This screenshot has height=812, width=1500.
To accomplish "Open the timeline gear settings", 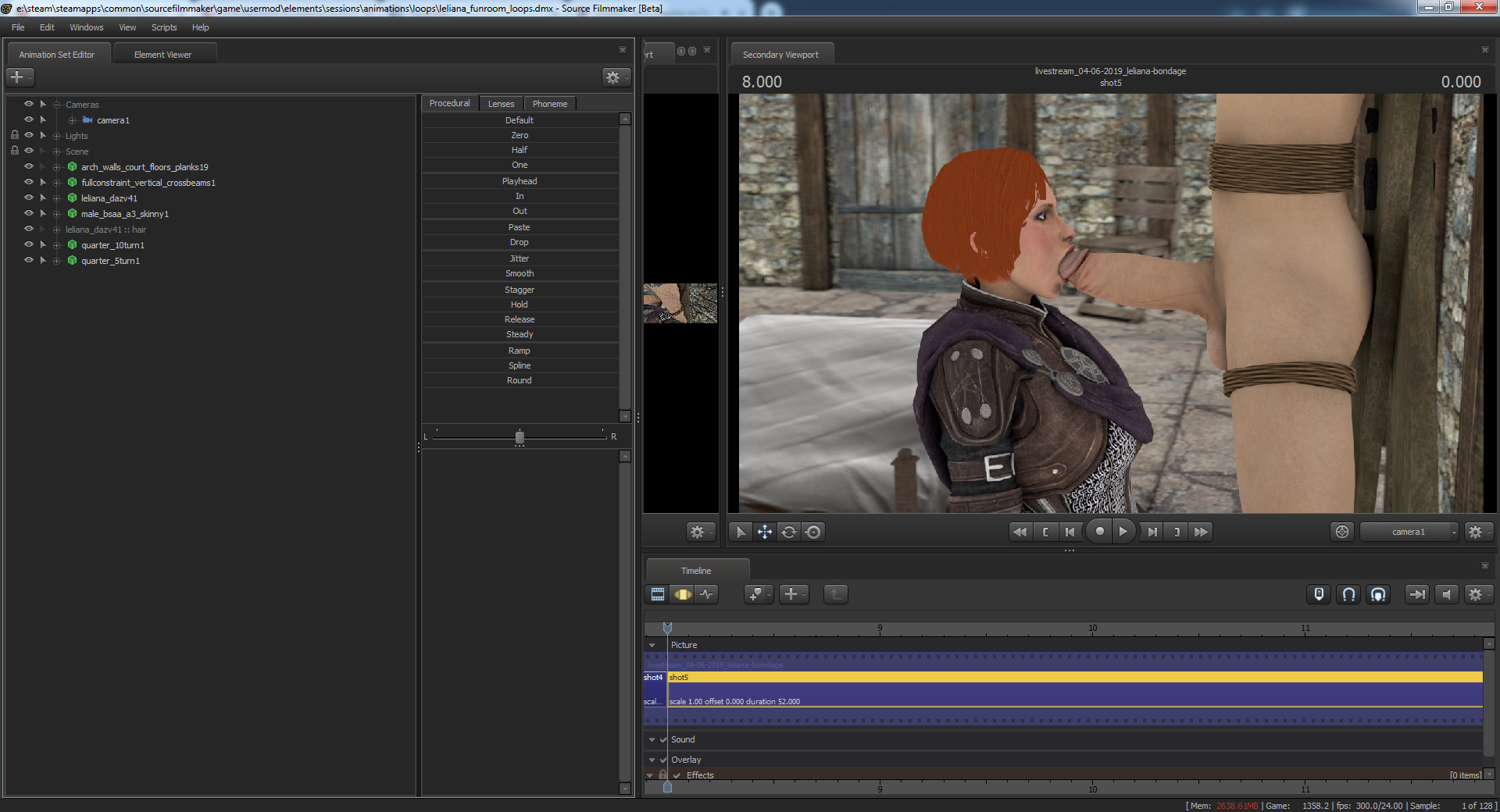I will (x=1477, y=594).
